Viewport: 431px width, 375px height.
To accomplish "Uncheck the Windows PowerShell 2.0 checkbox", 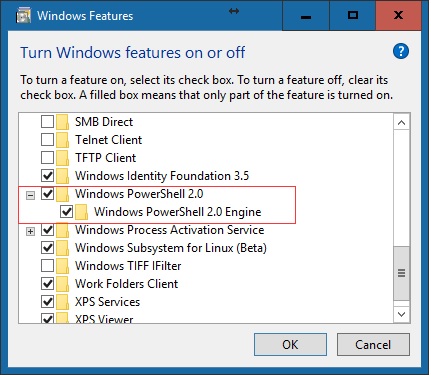I will click(x=47, y=194).
